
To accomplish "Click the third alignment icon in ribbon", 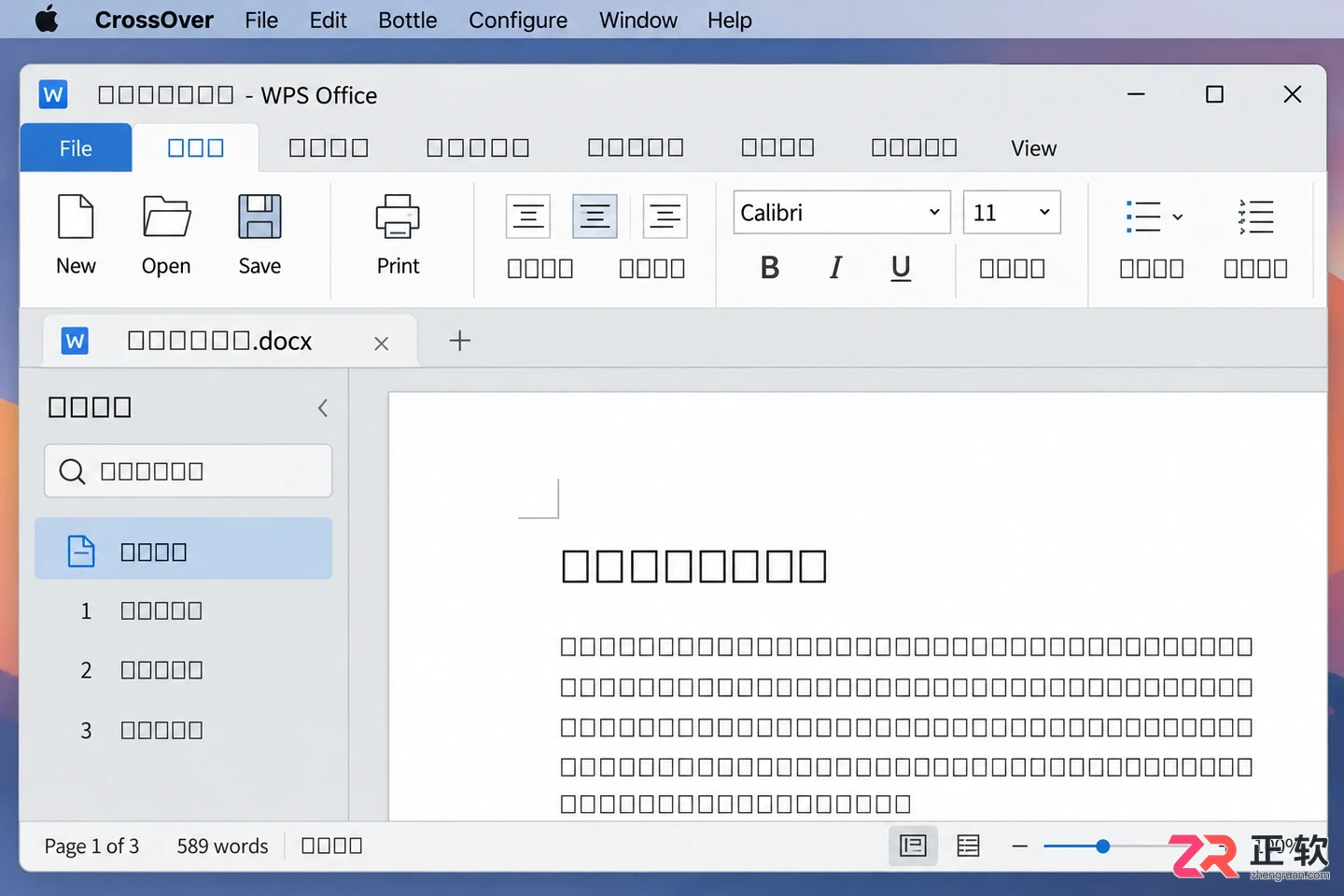I will coord(665,217).
